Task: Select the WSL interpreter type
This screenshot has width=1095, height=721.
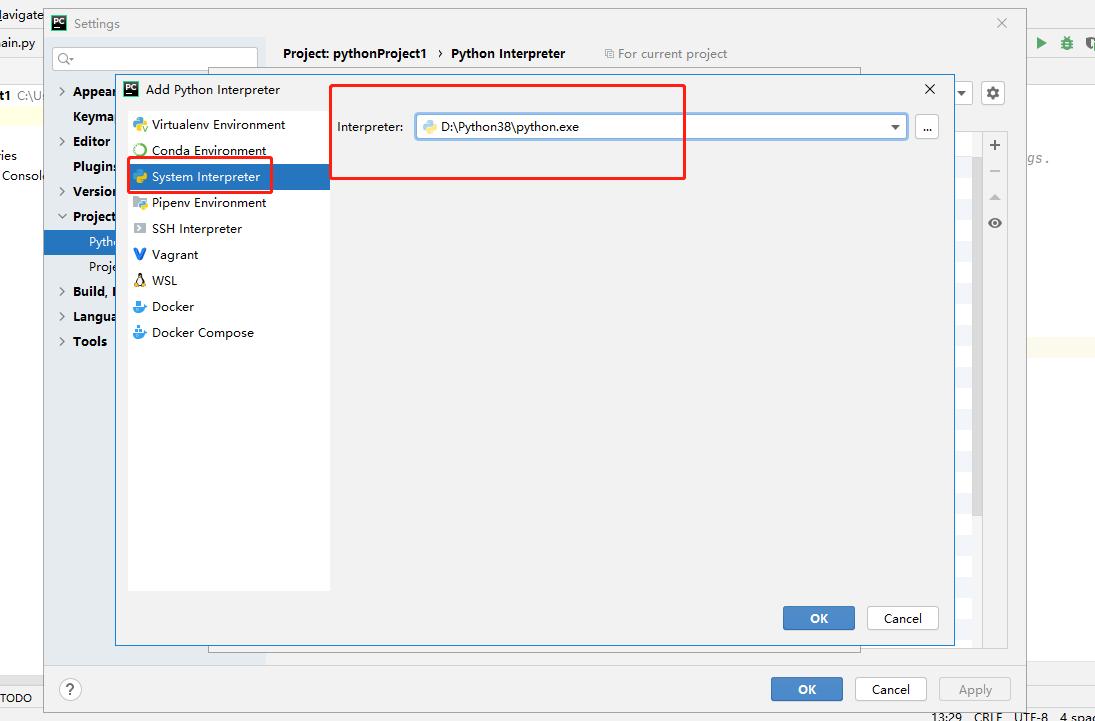Action: coord(163,280)
